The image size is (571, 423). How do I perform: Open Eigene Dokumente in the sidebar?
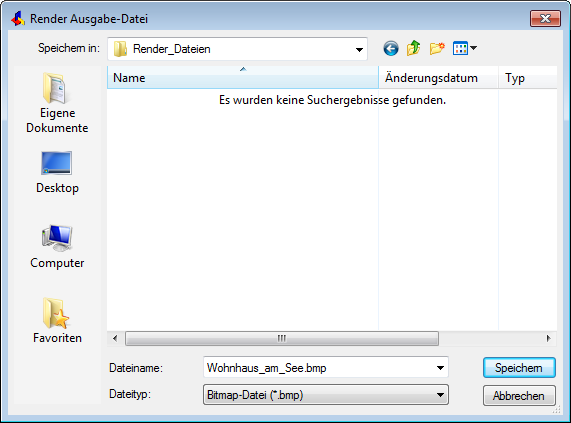click(57, 103)
